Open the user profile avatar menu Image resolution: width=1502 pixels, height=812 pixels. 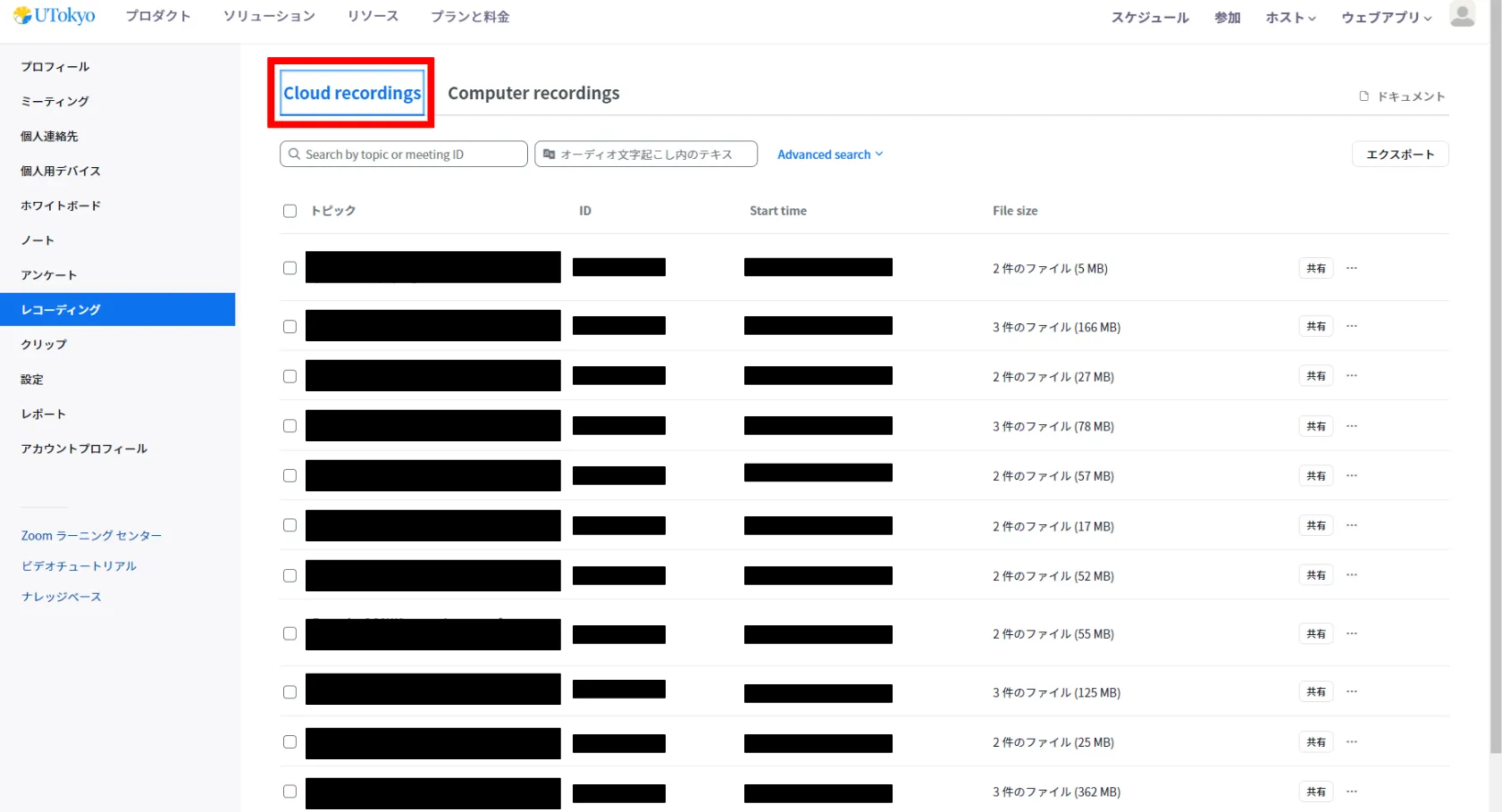(1462, 15)
